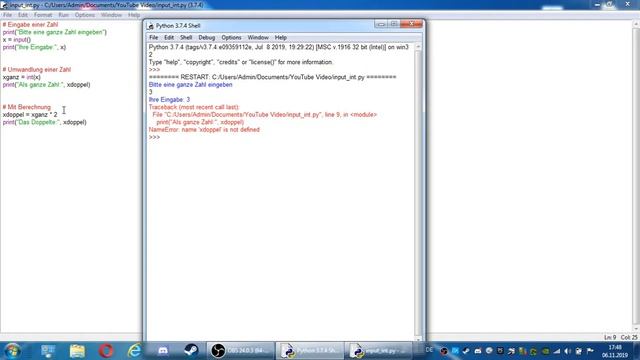Click the editor window title bar icon
The width and height of the screenshot is (640, 360).
[x=4, y=5]
